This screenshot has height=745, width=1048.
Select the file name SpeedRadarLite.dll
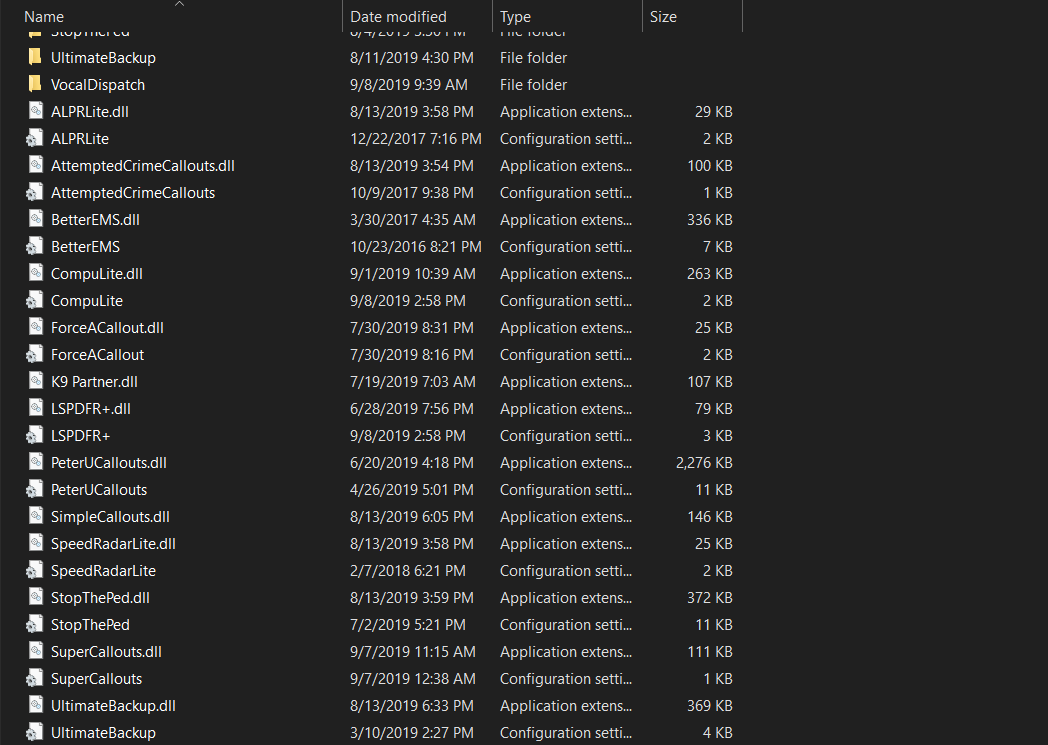(x=113, y=544)
